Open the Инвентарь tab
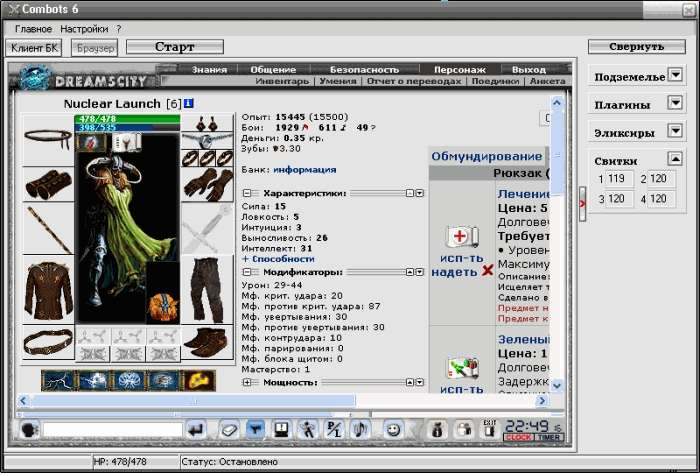This screenshot has height=473, width=700. tap(282, 81)
